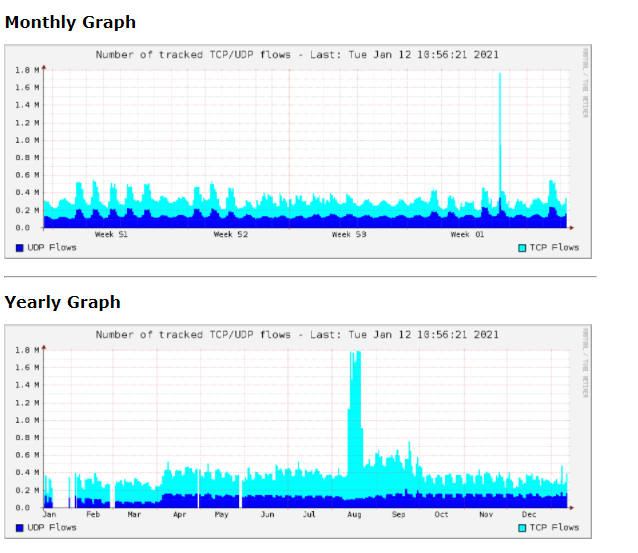Screen dimensions: 638x553
Task: Click the yearly graph's title text
Action: [x=297, y=335]
